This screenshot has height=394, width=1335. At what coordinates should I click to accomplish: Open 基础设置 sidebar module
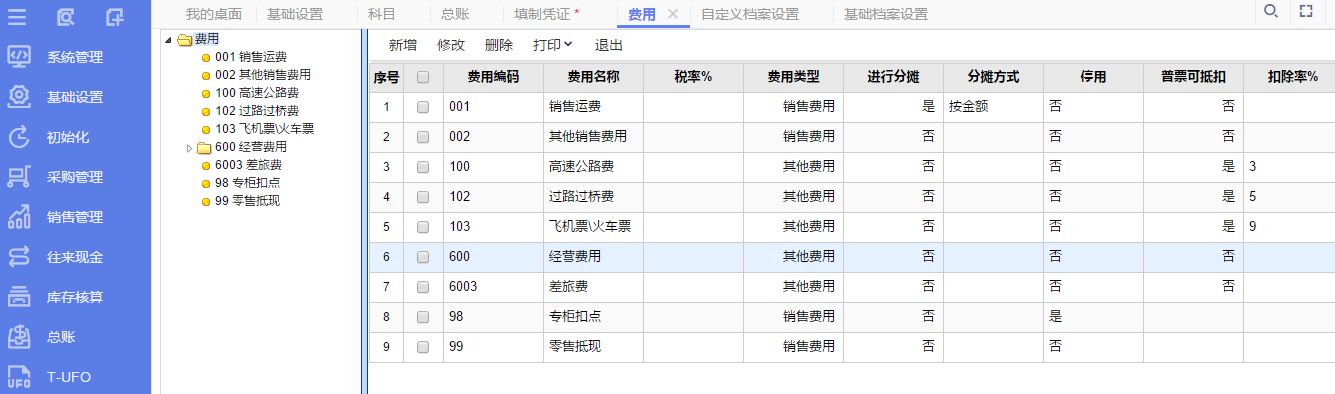click(x=75, y=97)
